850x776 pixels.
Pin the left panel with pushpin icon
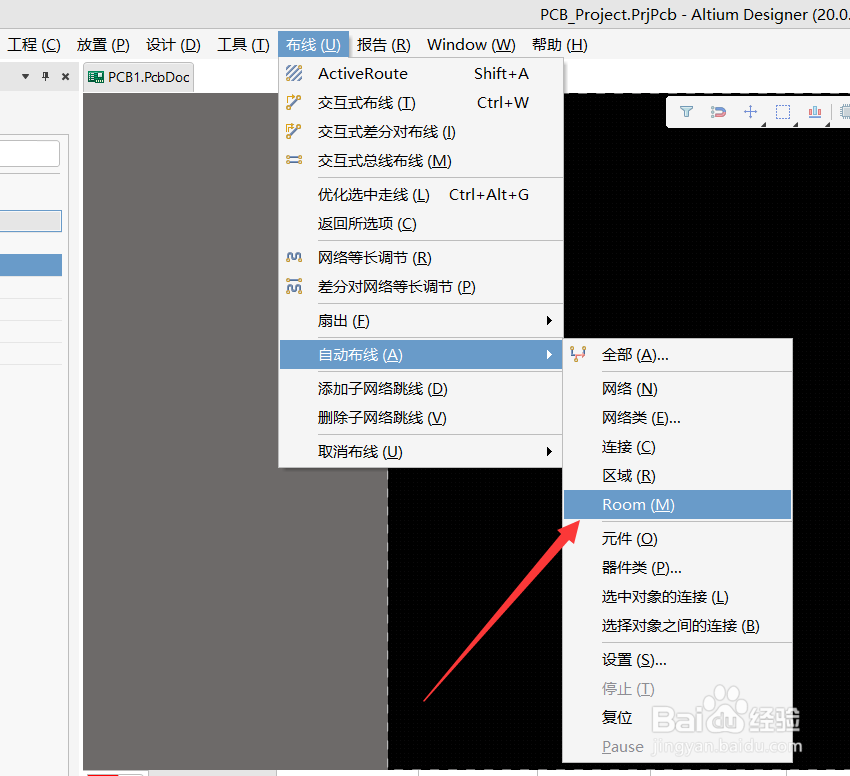pyautogui.click(x=46, y=76)
